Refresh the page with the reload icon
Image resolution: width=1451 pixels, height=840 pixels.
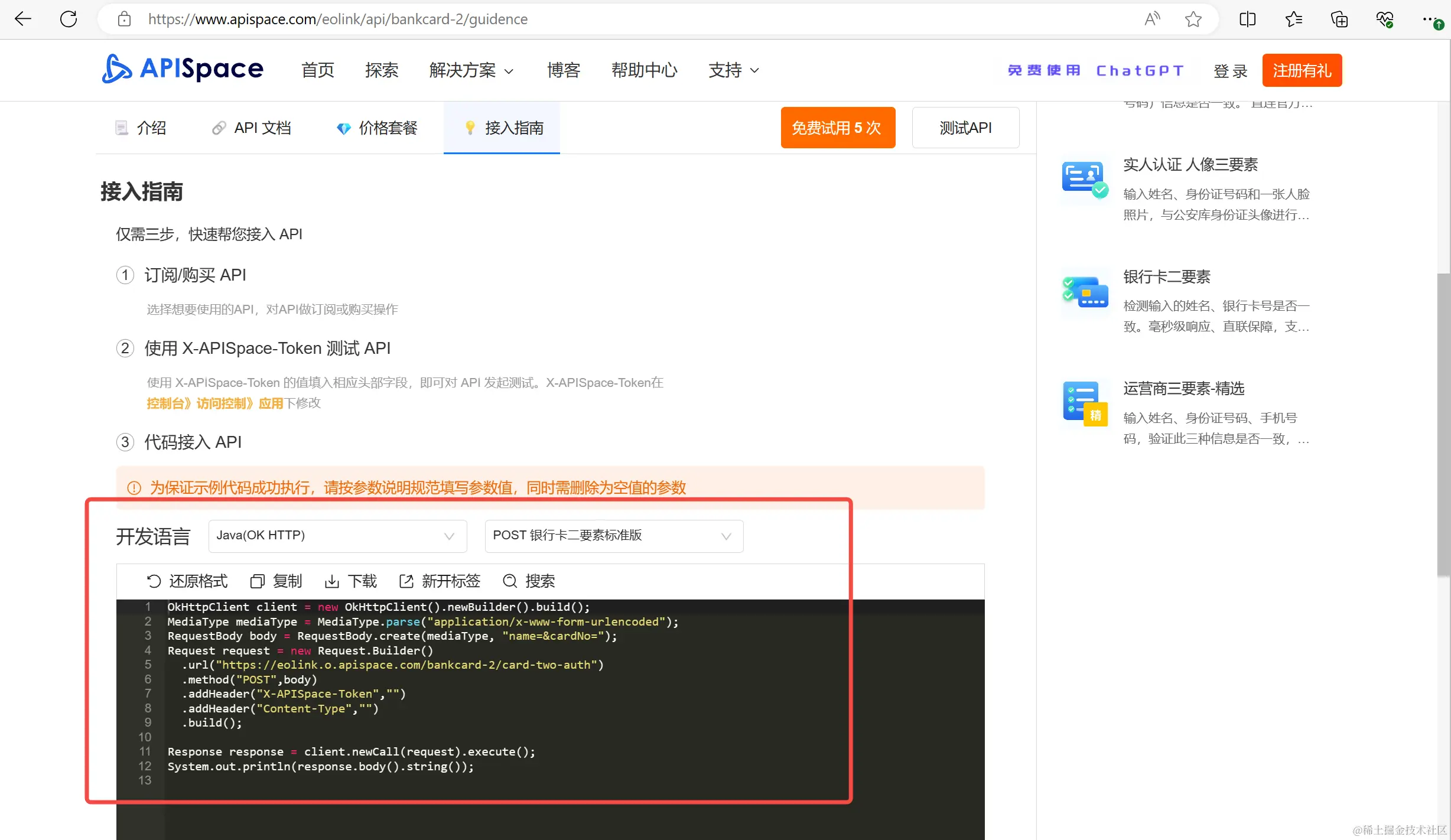69,19
